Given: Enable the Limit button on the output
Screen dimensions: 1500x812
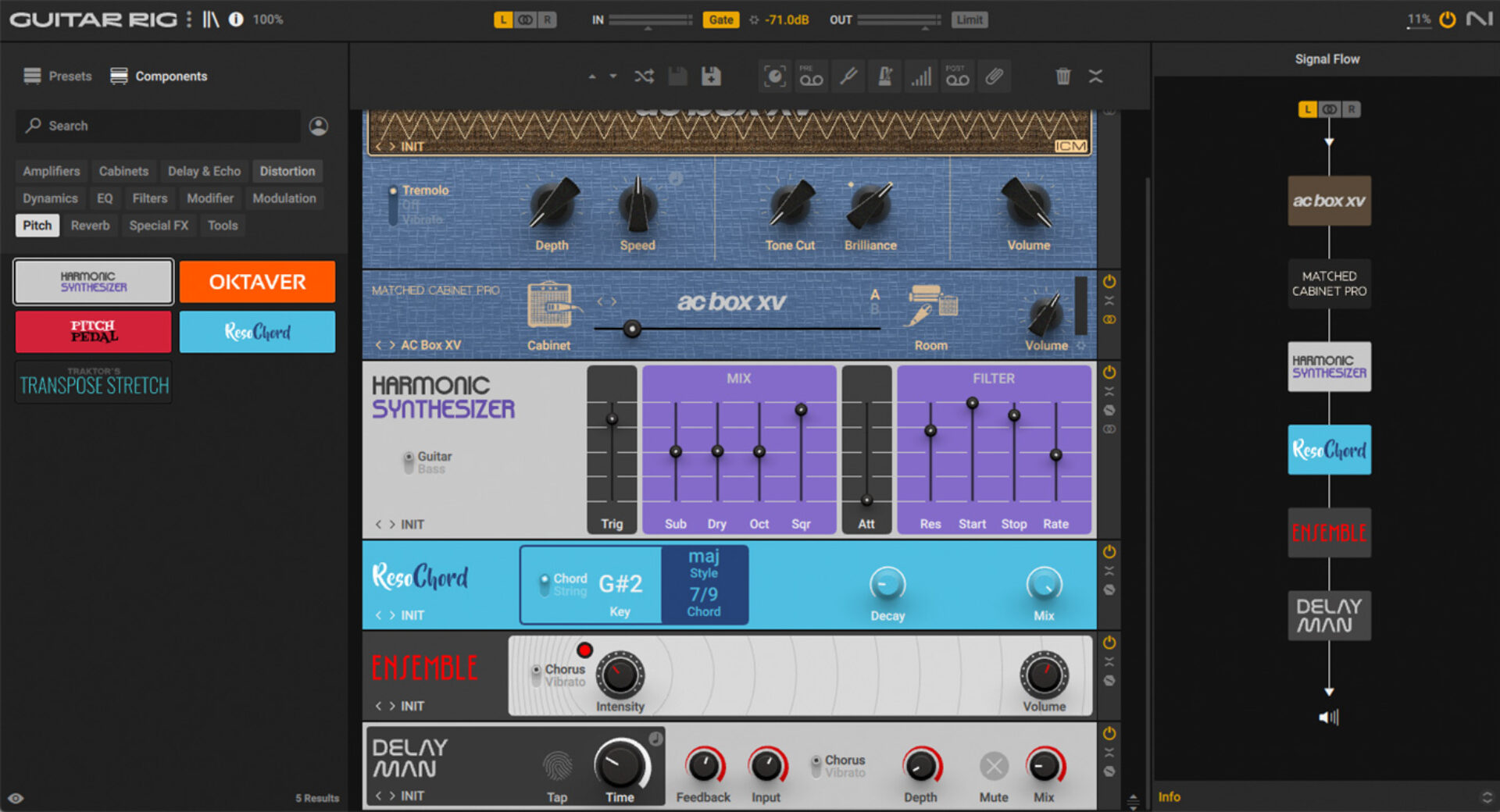Looking at the screenshot, I should point(969,20).
